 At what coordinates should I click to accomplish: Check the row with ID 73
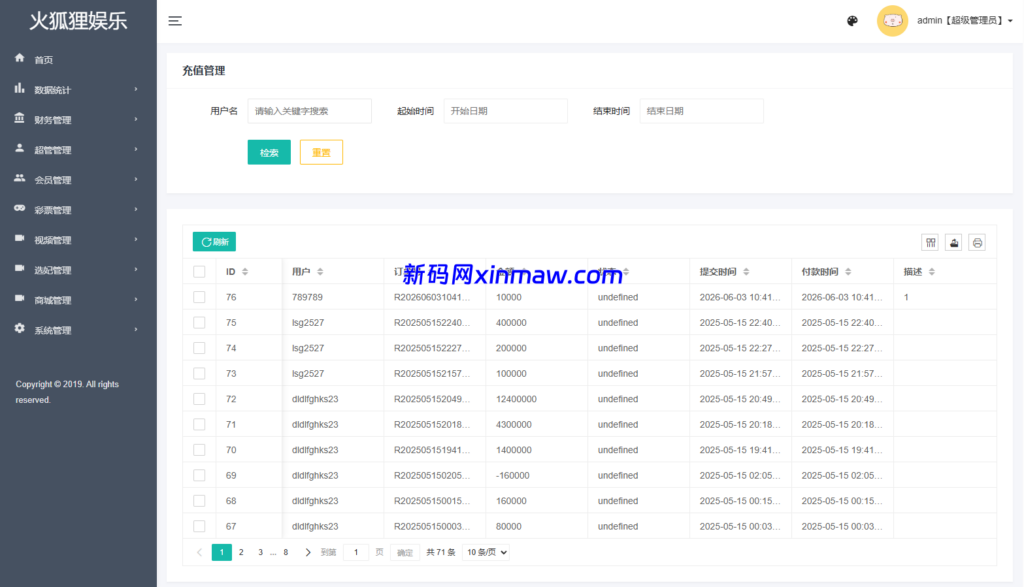click(199, 373)
